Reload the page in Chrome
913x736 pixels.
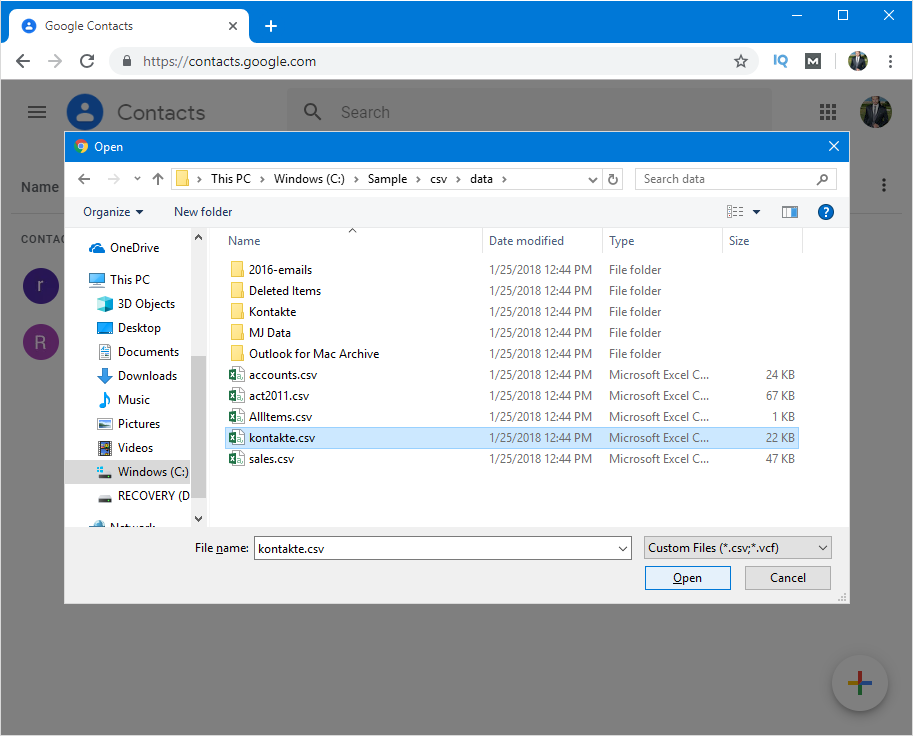point(87,61)
